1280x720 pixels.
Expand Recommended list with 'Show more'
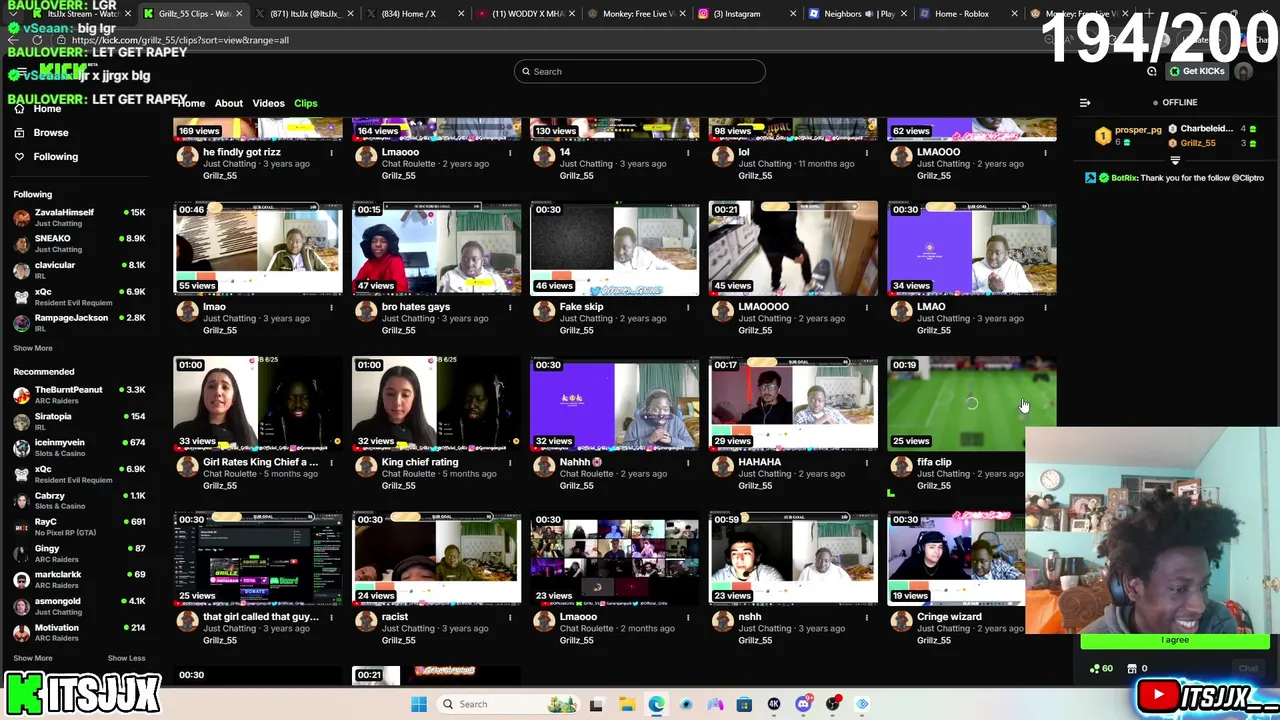coord(33,658)
